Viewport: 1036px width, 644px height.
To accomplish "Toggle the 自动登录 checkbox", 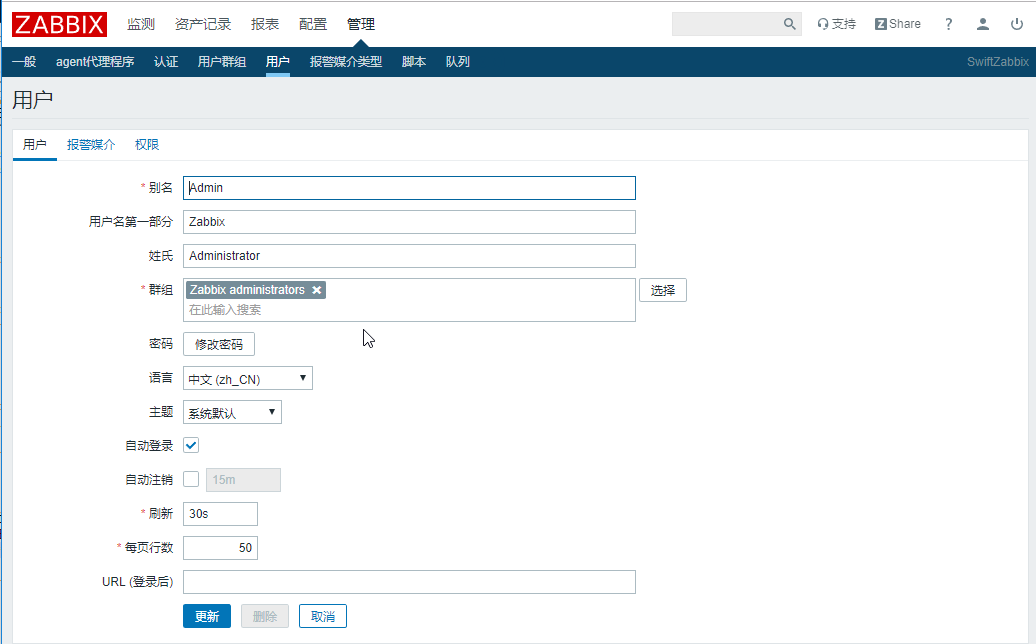I will [191, 445].
